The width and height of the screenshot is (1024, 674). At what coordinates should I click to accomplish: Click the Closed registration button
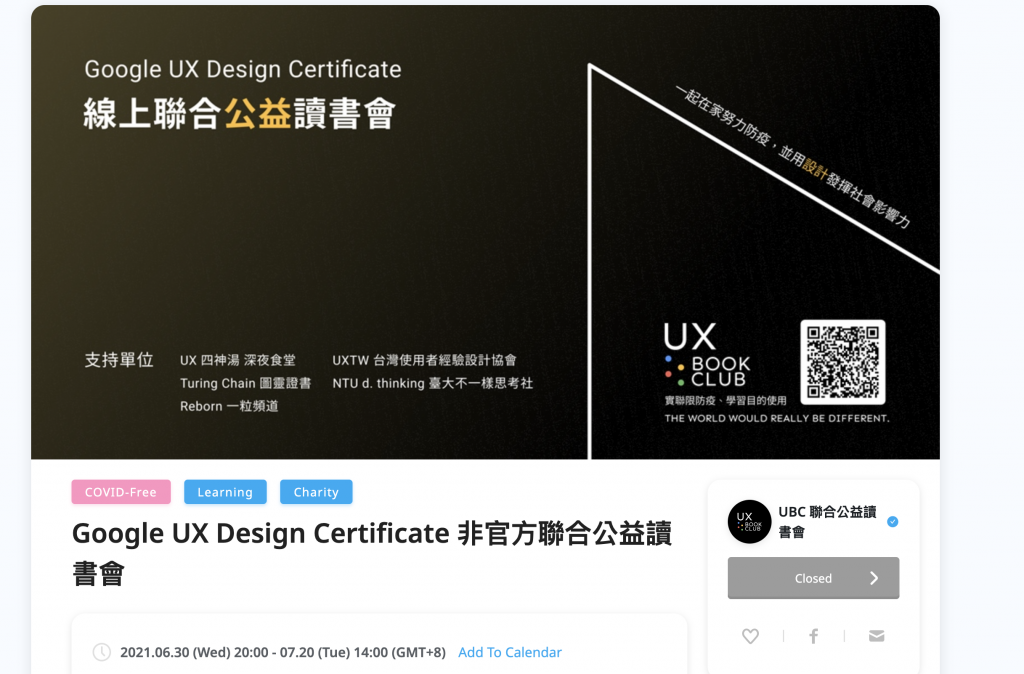point(814,578)
